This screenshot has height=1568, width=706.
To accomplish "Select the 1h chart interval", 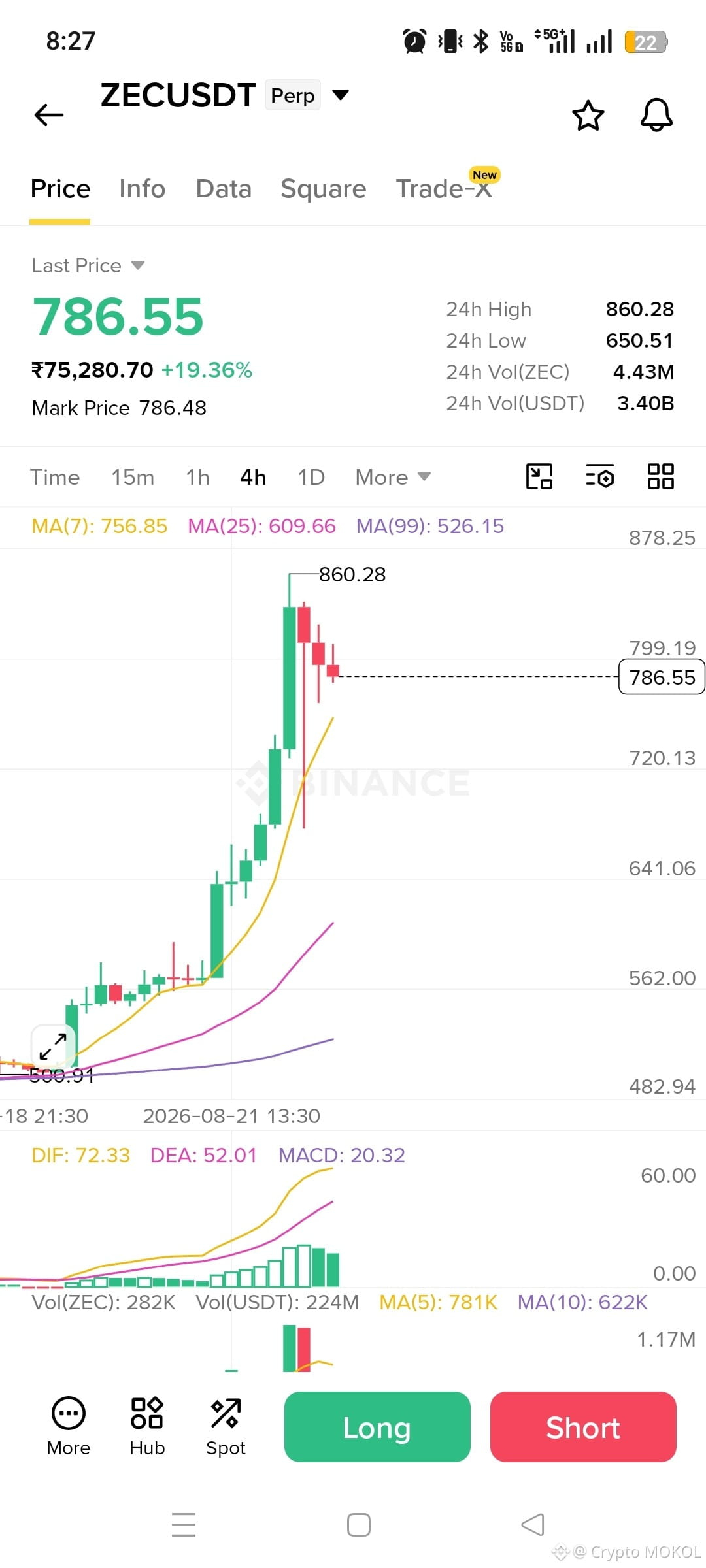I will click(197, 477).
